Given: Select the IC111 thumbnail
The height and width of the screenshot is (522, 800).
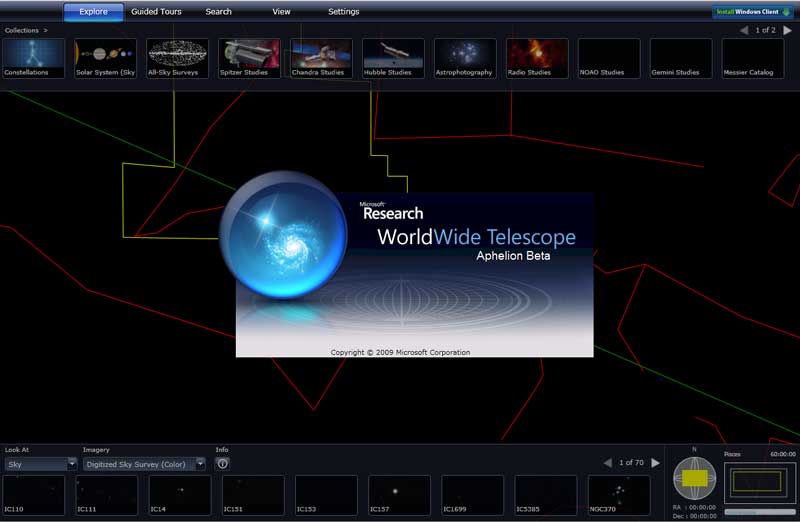Looking at the screenshot, I should [x=107, y=495].
